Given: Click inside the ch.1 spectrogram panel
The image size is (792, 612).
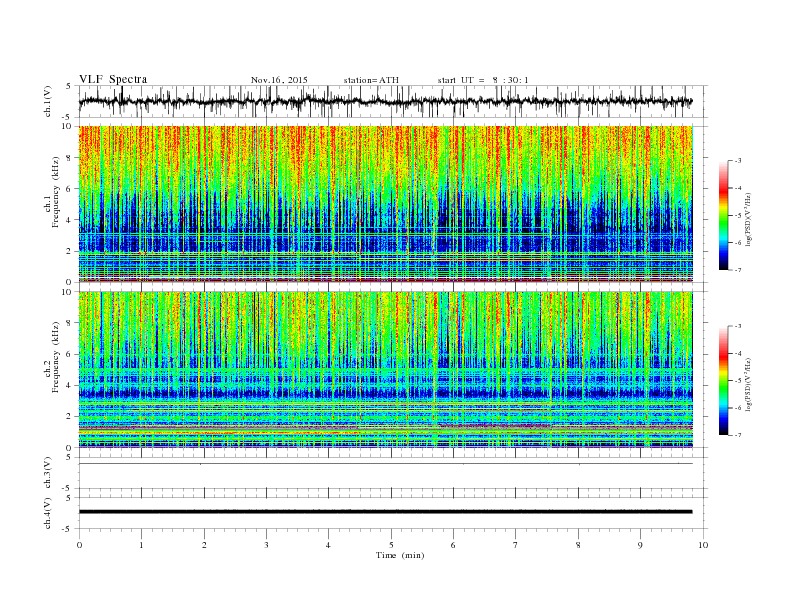Looking at the screenshot, I should point(386,204).
